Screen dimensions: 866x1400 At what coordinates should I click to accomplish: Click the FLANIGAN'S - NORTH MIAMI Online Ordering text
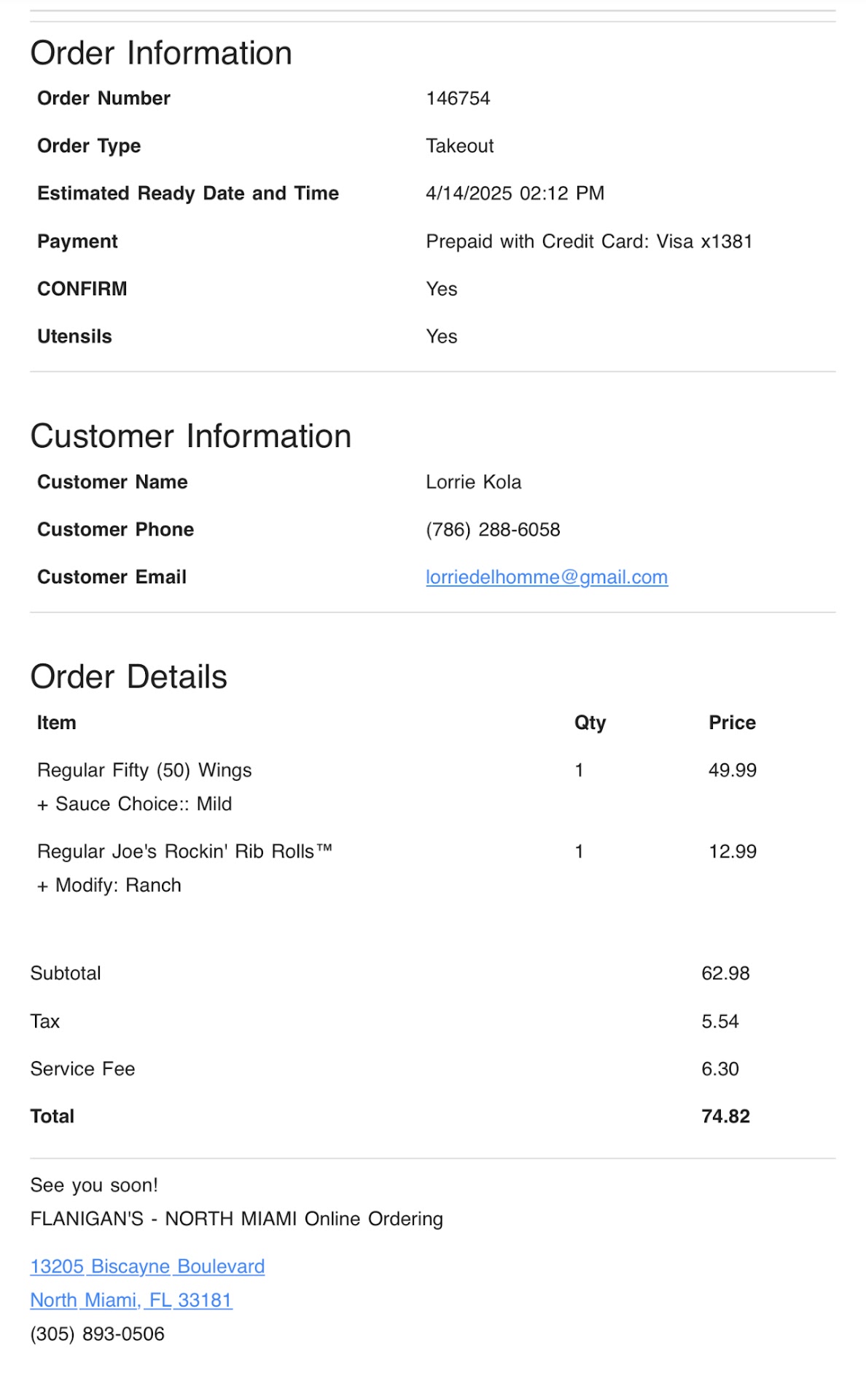coord(236,1218)
